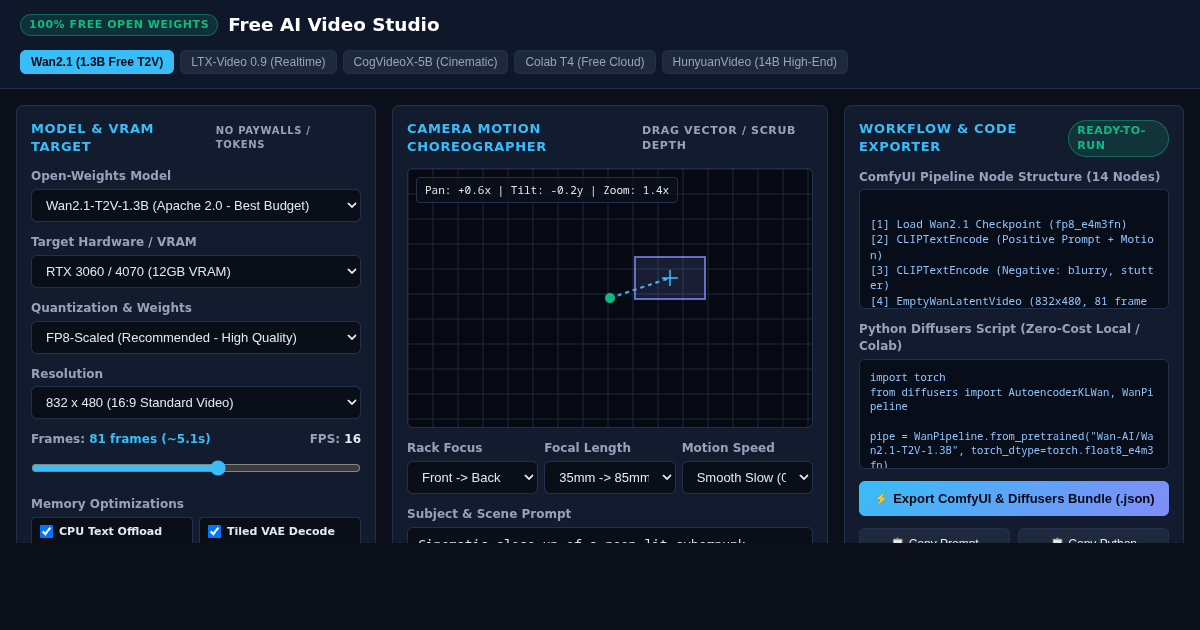
Task: Open the Quantization & Weights dropdown
Action: (196, 337)
